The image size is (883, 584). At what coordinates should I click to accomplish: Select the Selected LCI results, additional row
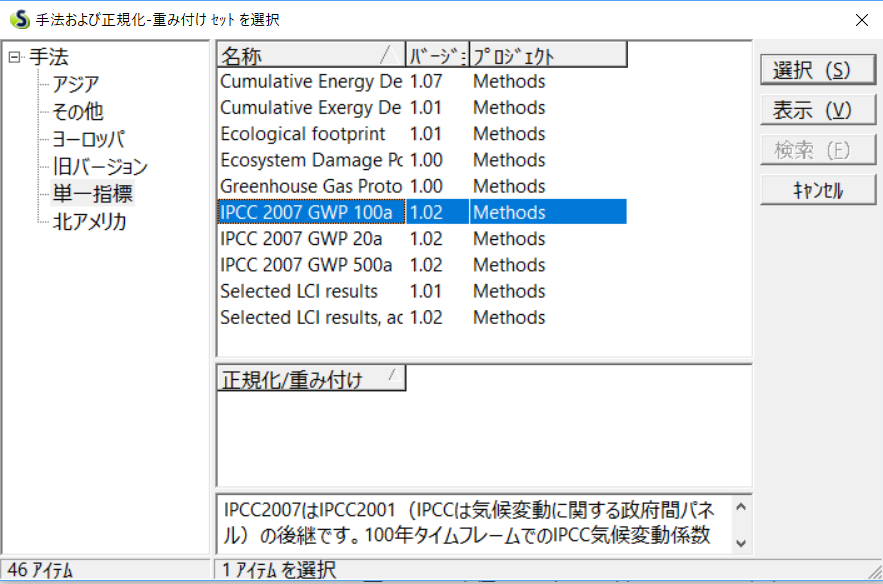(x=422, y=317)
